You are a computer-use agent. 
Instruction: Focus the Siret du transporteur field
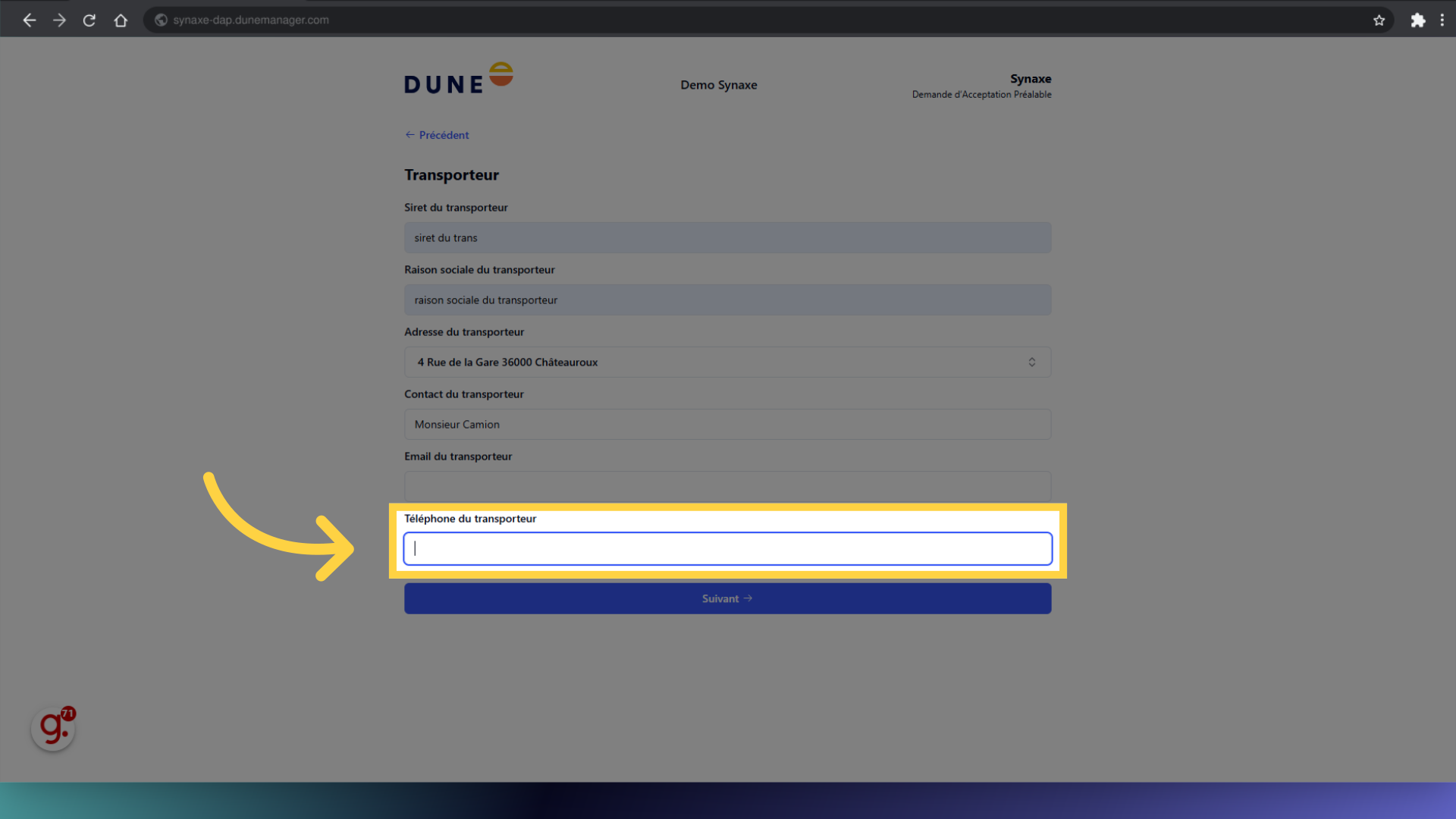[727, 238]
